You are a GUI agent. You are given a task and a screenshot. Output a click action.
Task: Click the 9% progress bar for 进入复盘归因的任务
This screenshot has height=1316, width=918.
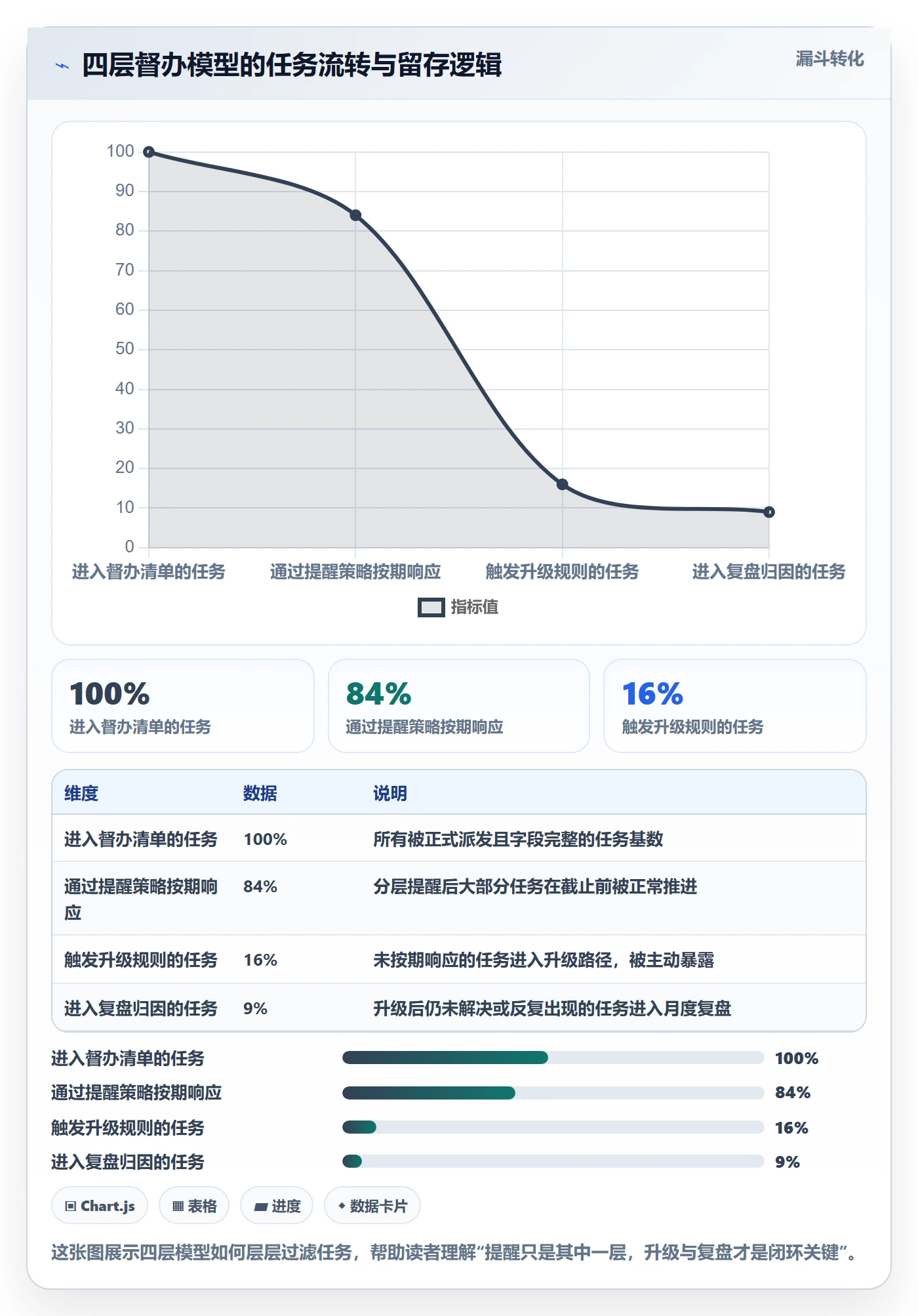(553, 1162)
